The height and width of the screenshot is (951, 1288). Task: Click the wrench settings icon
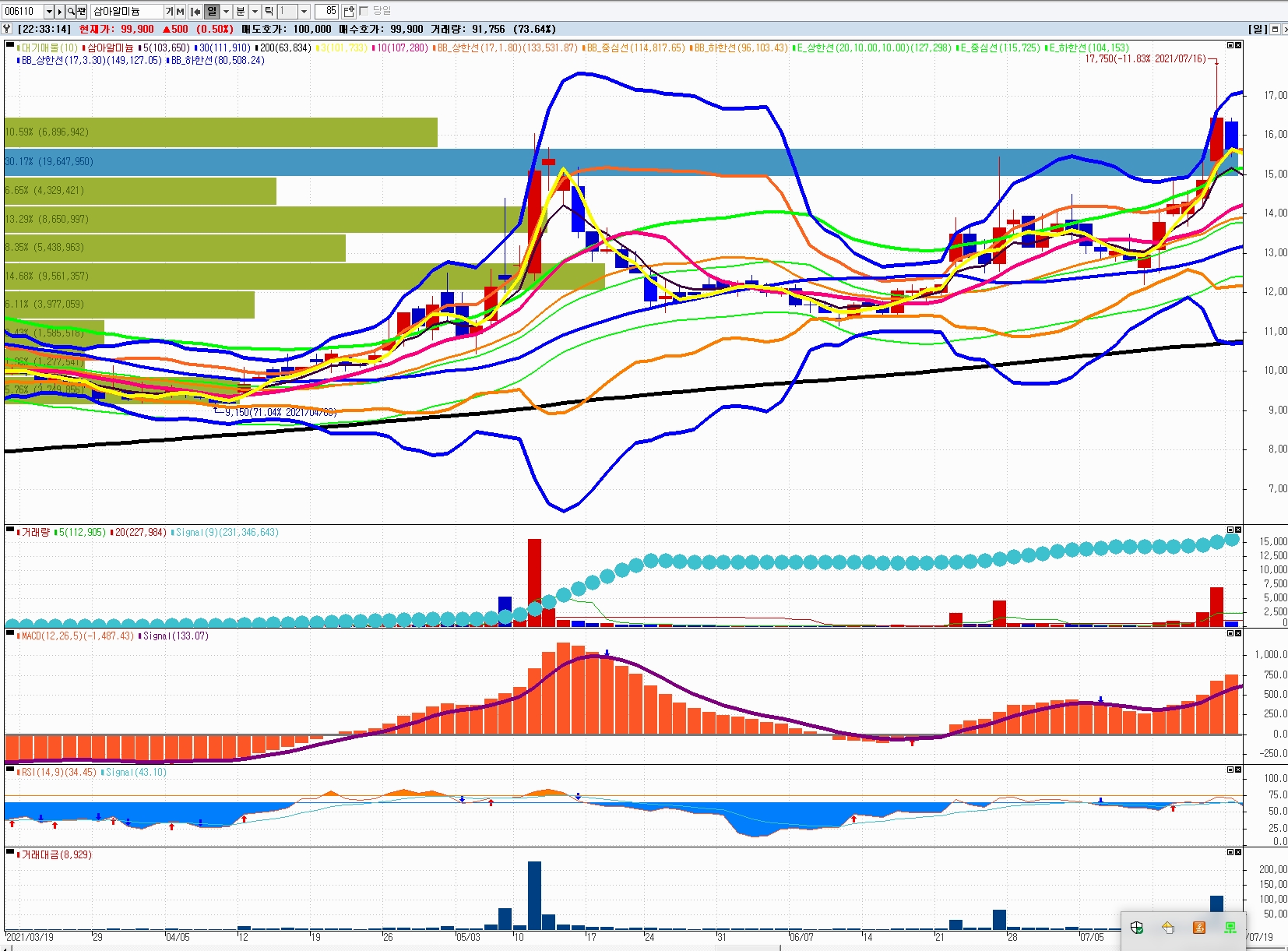[7, 29]
